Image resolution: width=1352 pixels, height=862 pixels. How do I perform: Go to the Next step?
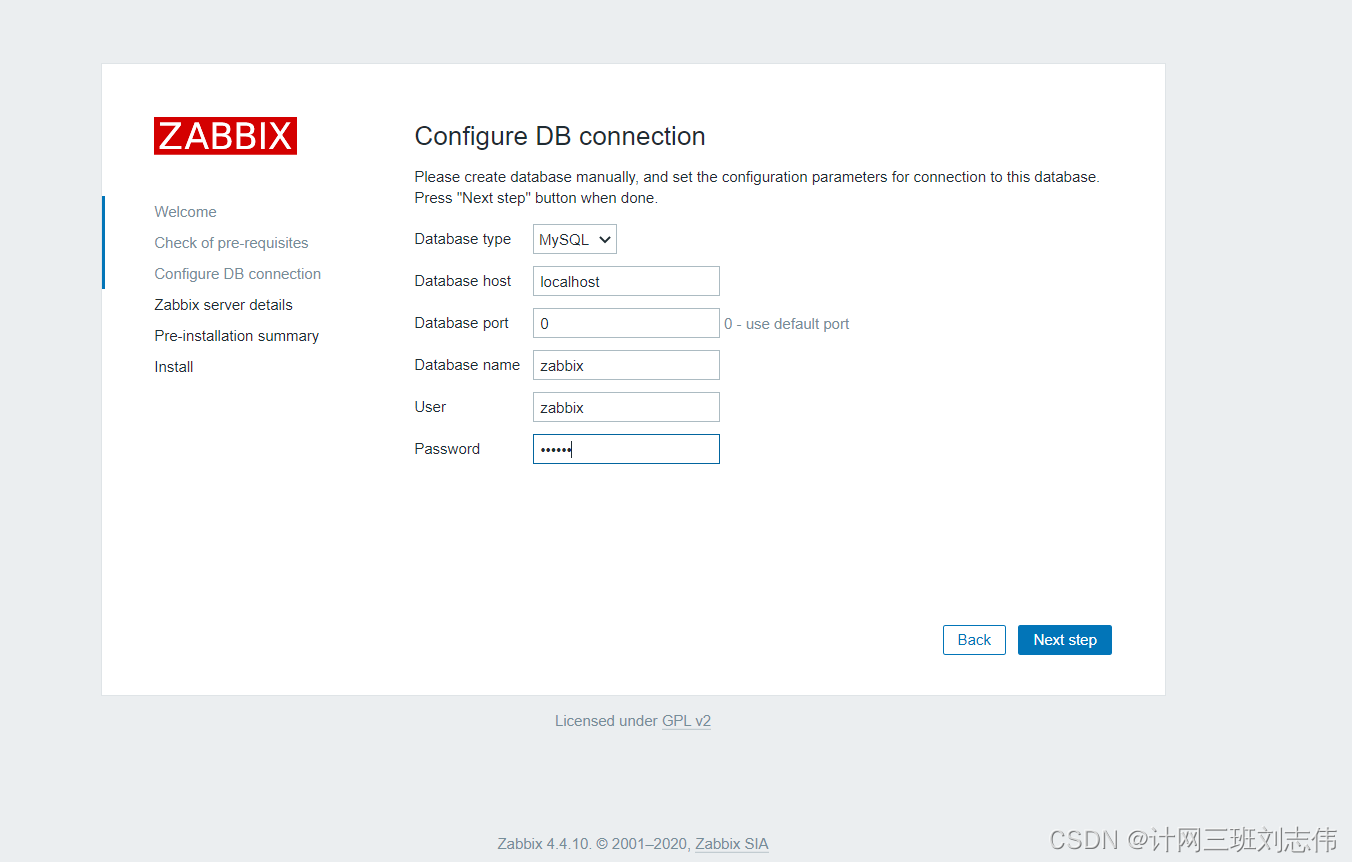[1065, 640]
